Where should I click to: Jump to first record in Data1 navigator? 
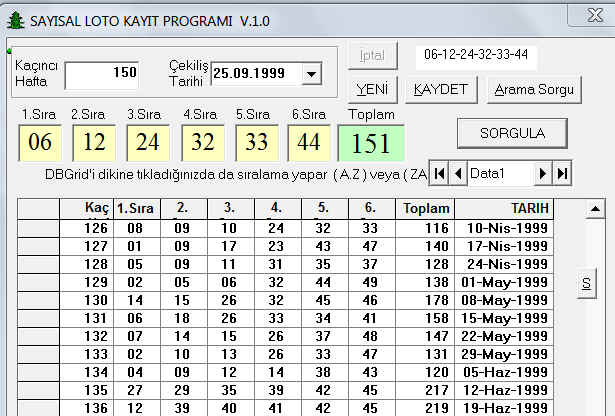point(439,173)
